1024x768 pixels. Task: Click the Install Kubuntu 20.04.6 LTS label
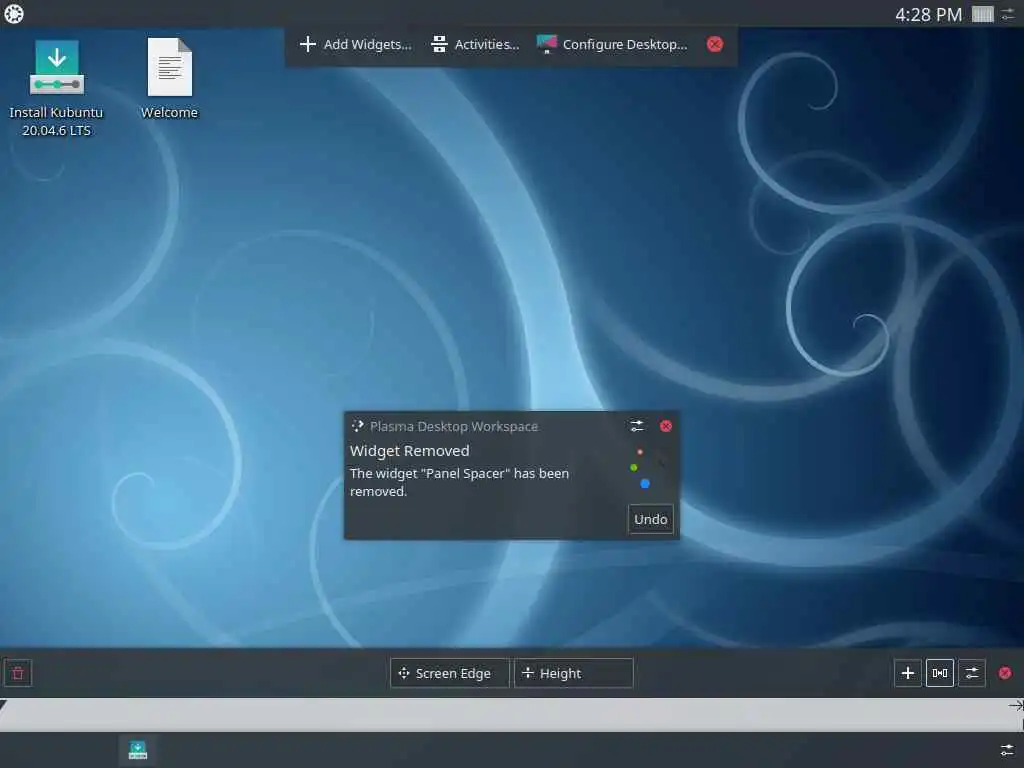click(x=56, y=121)
